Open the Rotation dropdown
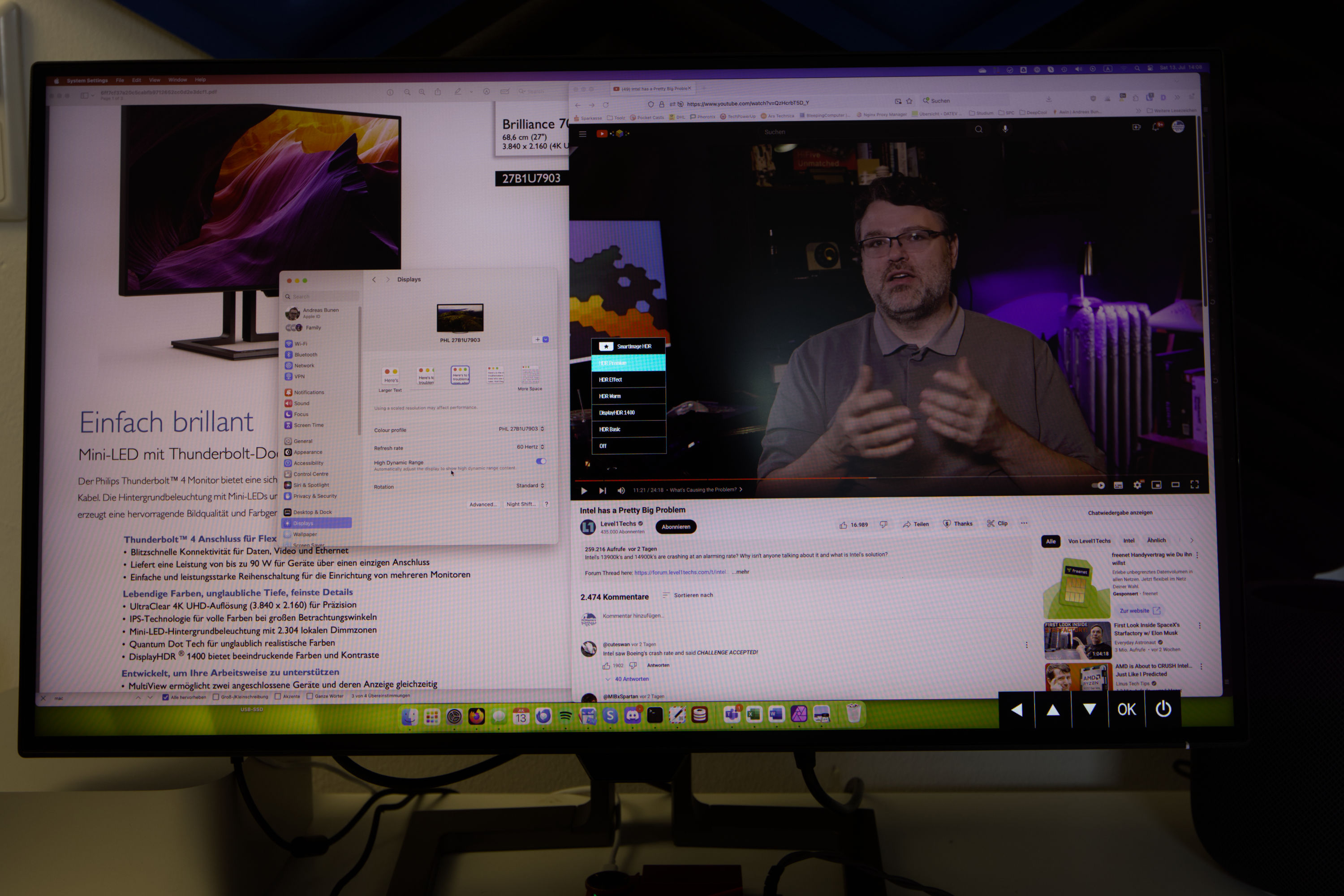The image size is (1344, 896). 530,486
